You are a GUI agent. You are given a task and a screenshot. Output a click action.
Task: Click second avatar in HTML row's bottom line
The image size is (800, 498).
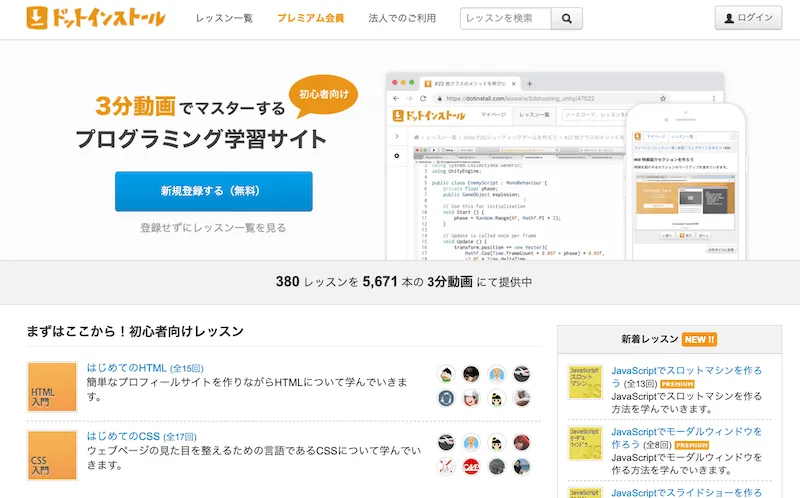471,398
